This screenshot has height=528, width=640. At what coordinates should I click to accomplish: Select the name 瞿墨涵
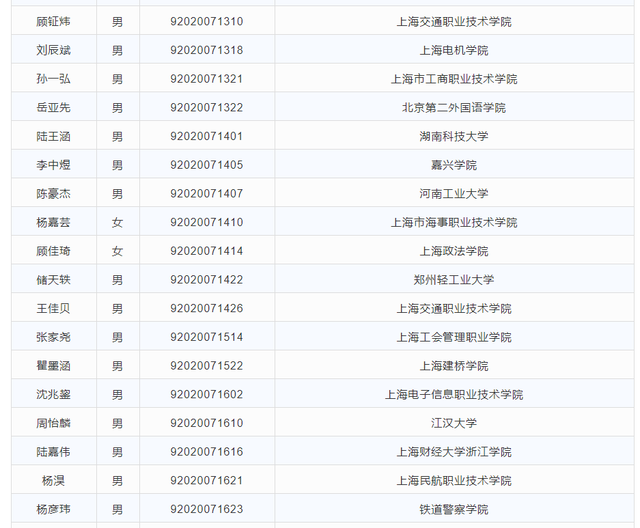[x=53, y=366]
